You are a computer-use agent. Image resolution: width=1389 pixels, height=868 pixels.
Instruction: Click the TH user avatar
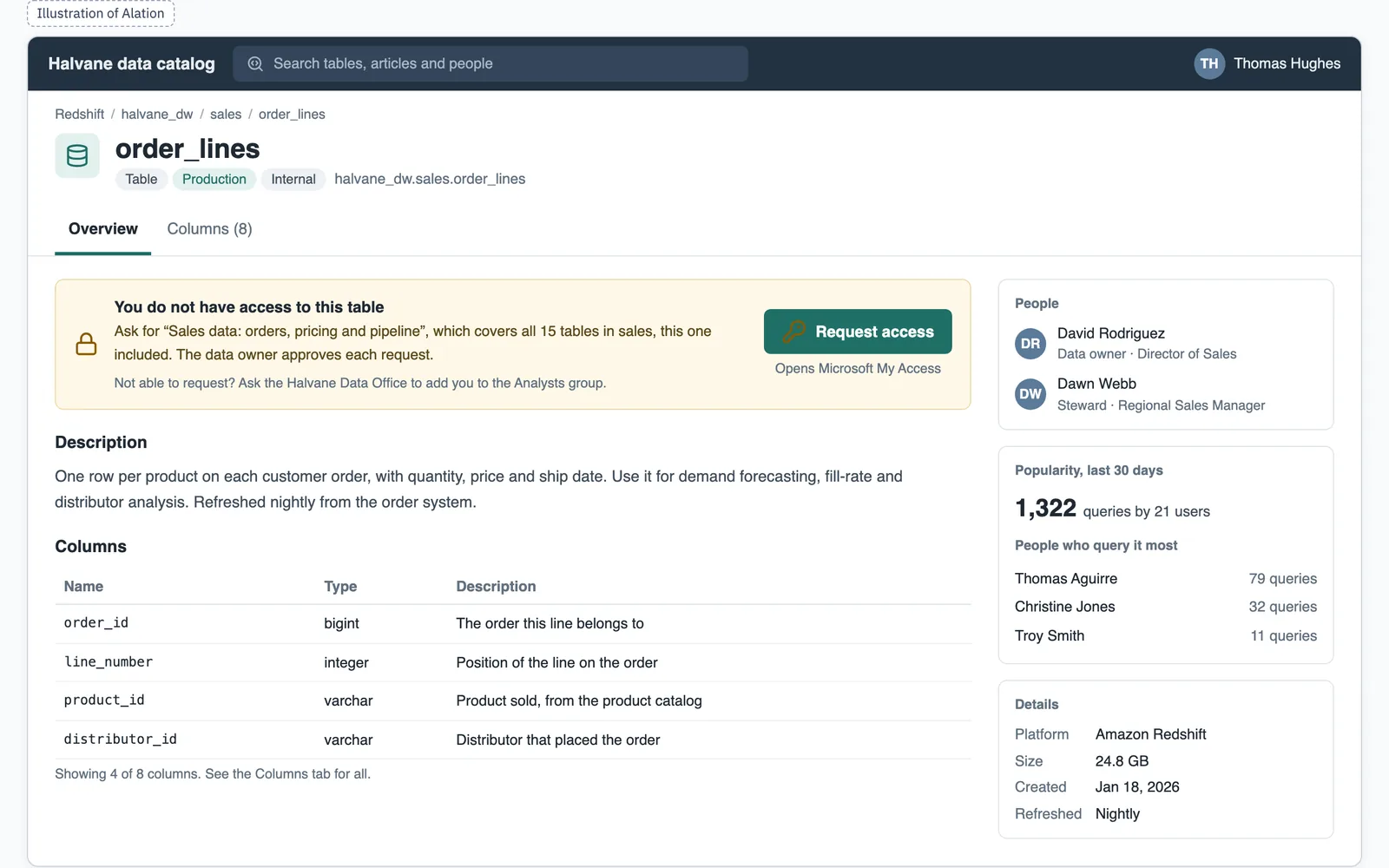1208,63
